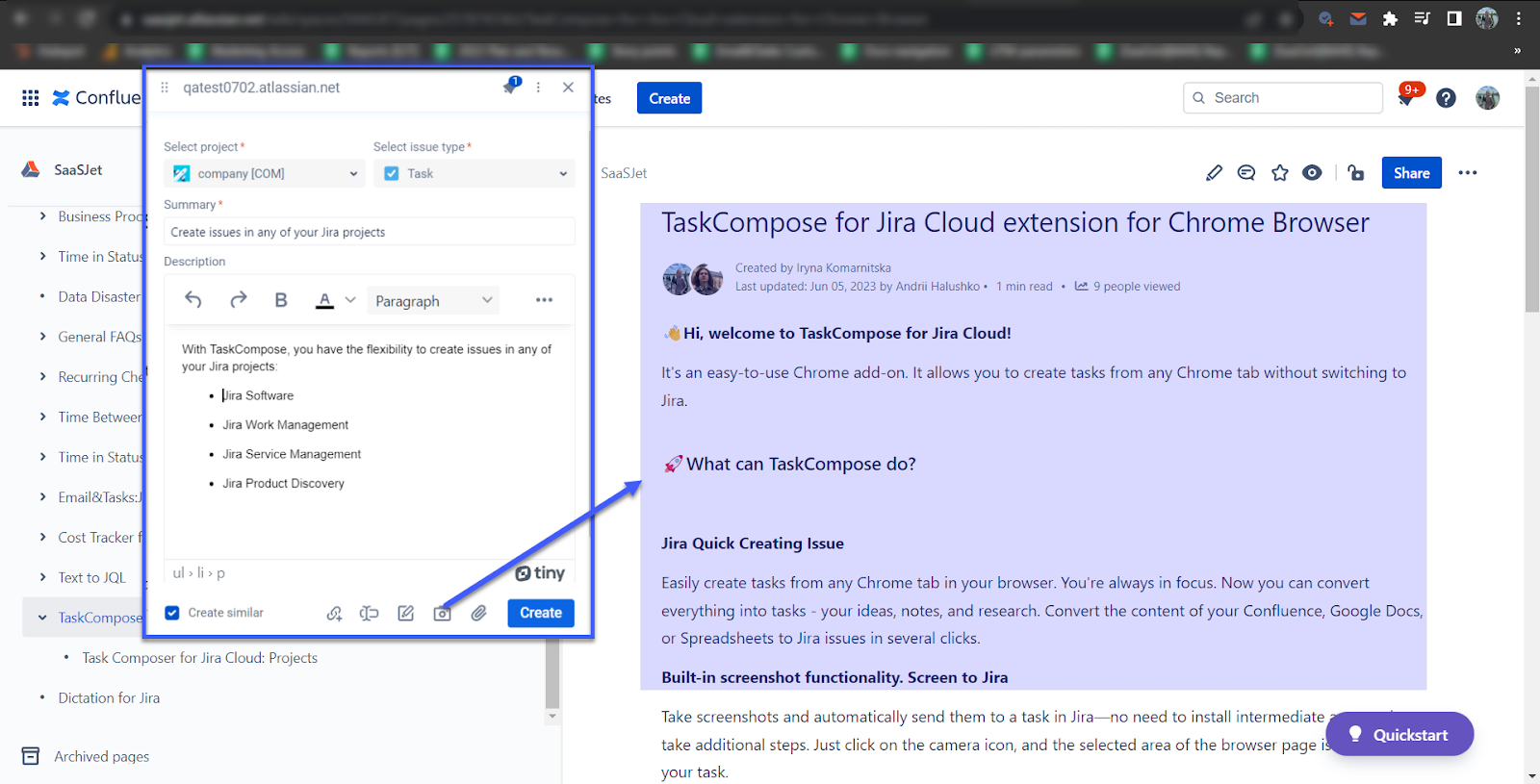The width and height of the screenshot is (1540, 784).
Task: Open the Email&Tasks page in sidebar
Action: click(x=100, y=497)
